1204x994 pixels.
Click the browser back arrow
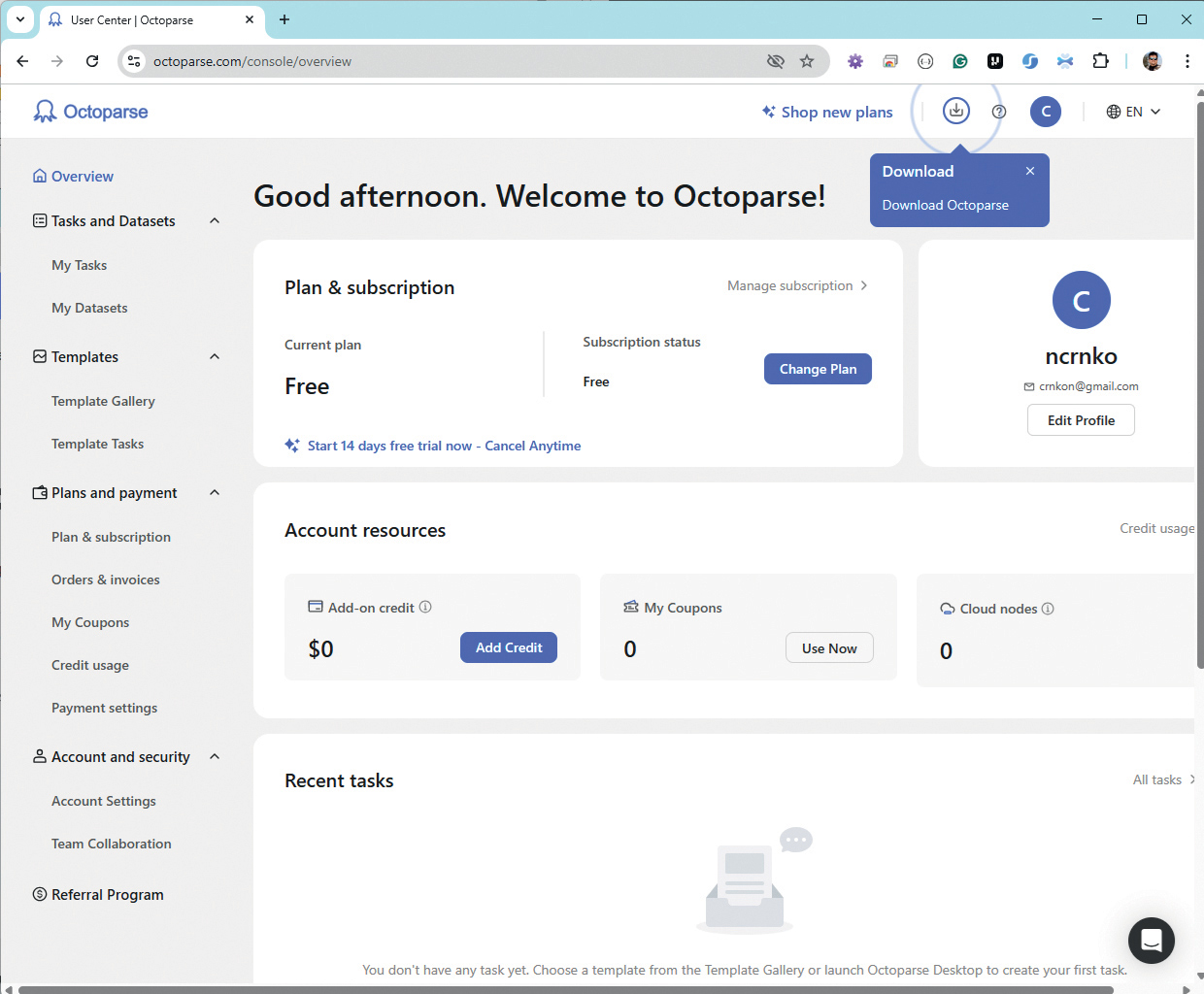click(x=22, y=61)
